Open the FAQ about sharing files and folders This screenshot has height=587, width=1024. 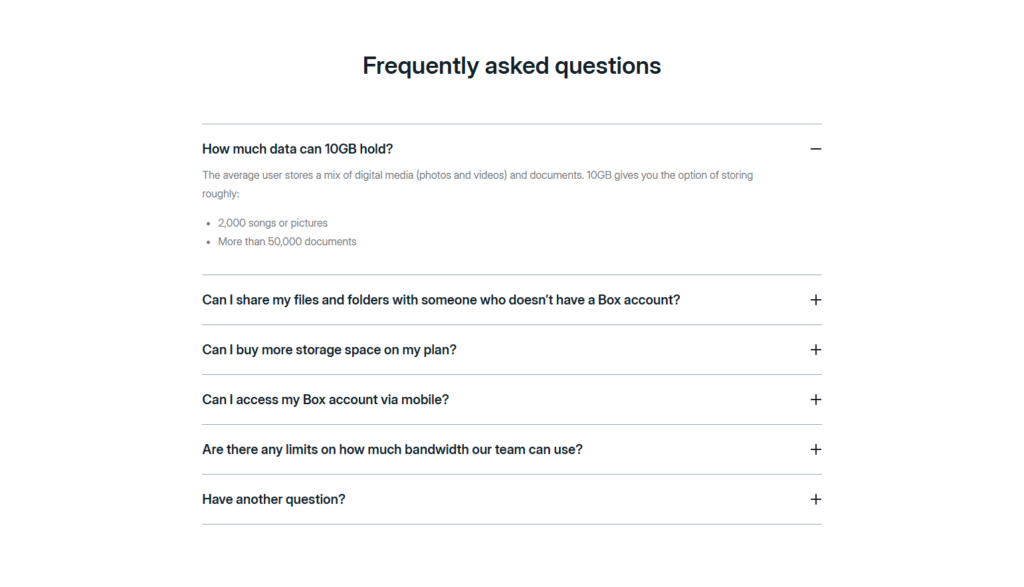[x=440, y=299]
